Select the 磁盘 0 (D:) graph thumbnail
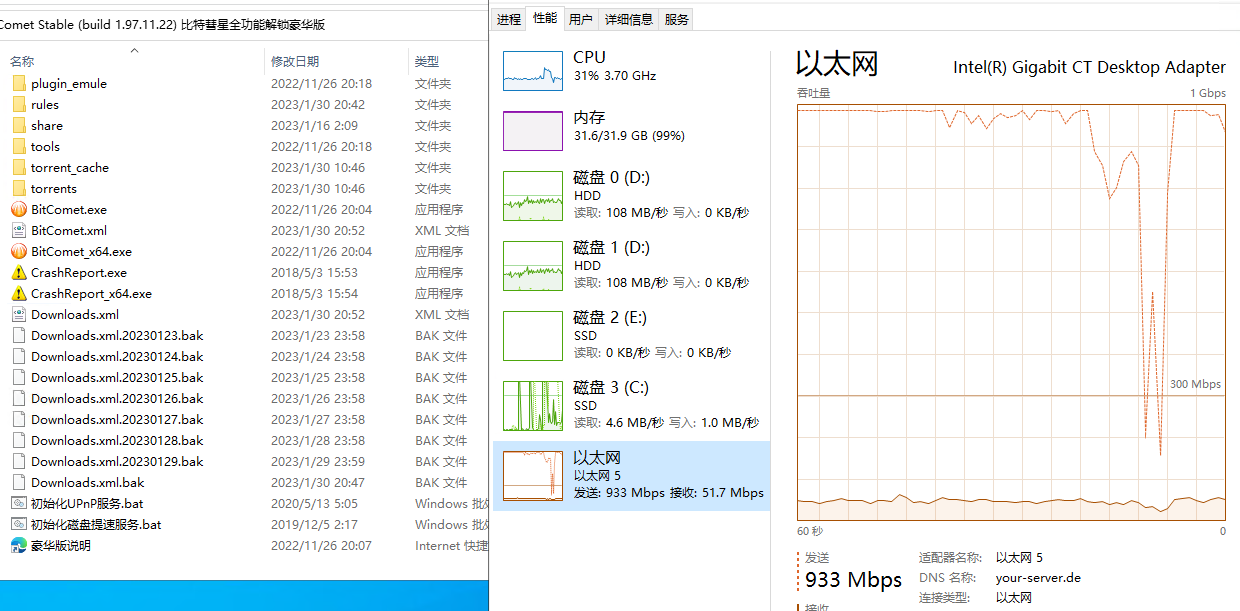 coord(533,196)
